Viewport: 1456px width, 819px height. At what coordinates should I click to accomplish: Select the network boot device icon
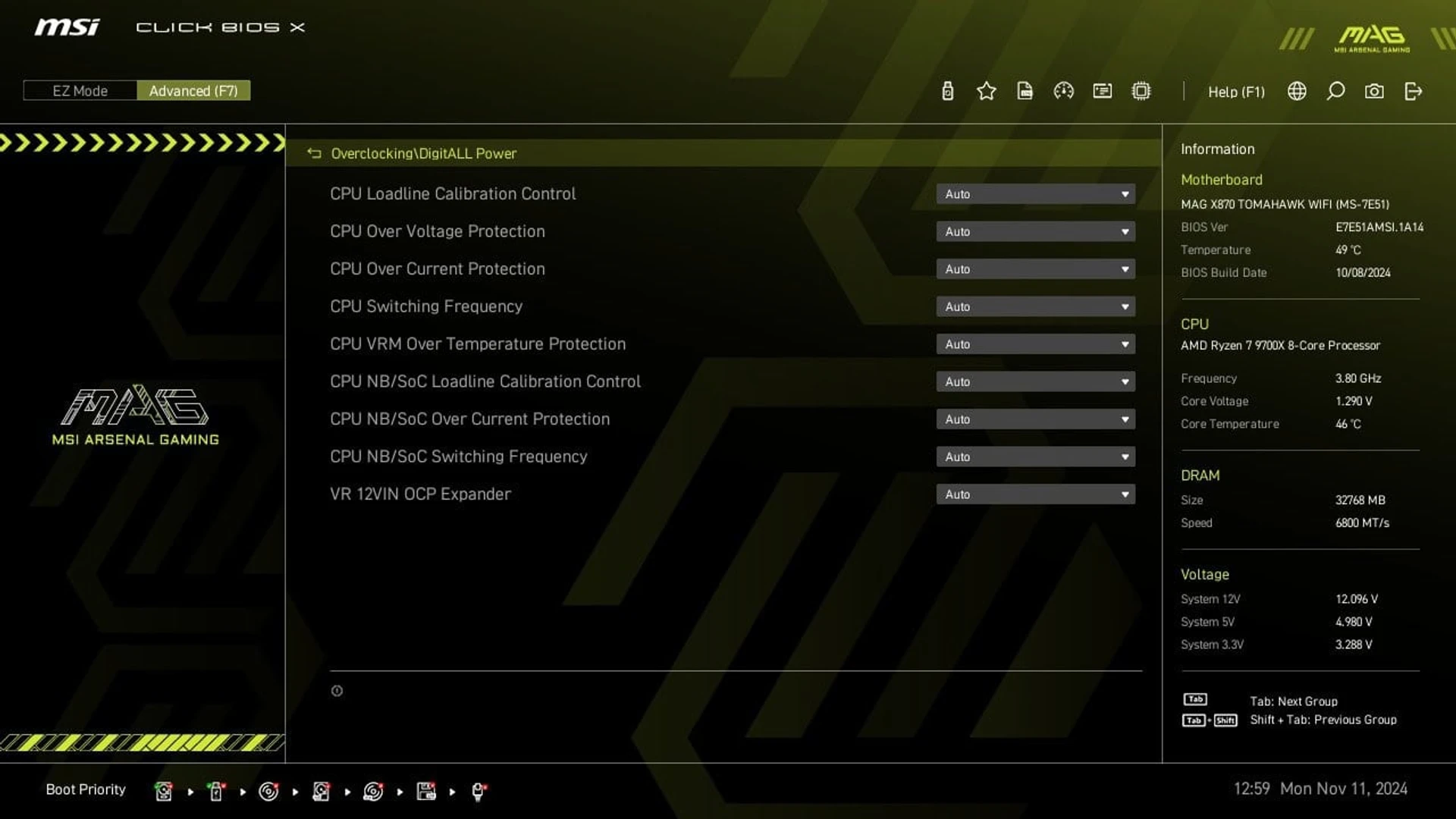click(x=479, y=791)
